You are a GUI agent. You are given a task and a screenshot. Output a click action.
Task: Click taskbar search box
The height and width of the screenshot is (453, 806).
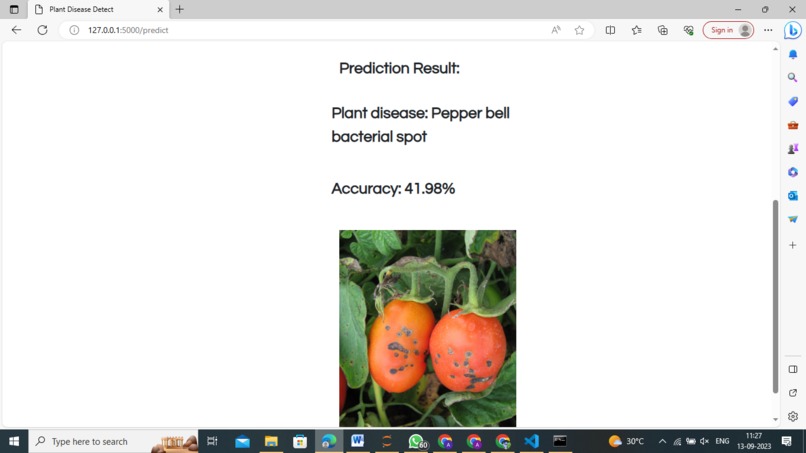[113, 441]
